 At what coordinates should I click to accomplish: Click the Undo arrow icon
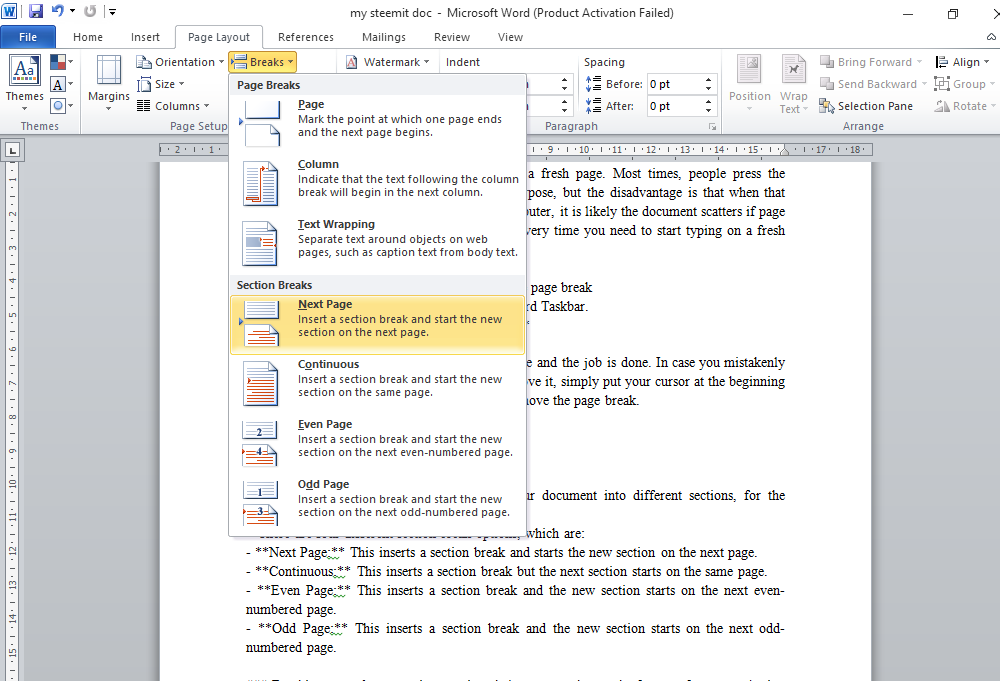(x=58, y=13)
